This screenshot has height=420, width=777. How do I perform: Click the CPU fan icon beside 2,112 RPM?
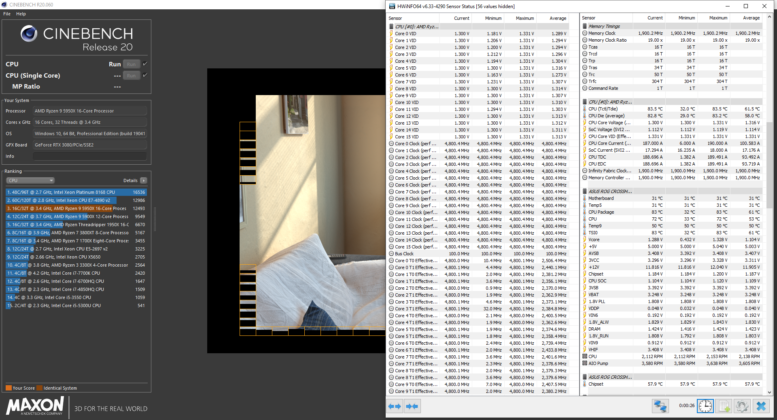pyautogui.click(x=585, y=356)
